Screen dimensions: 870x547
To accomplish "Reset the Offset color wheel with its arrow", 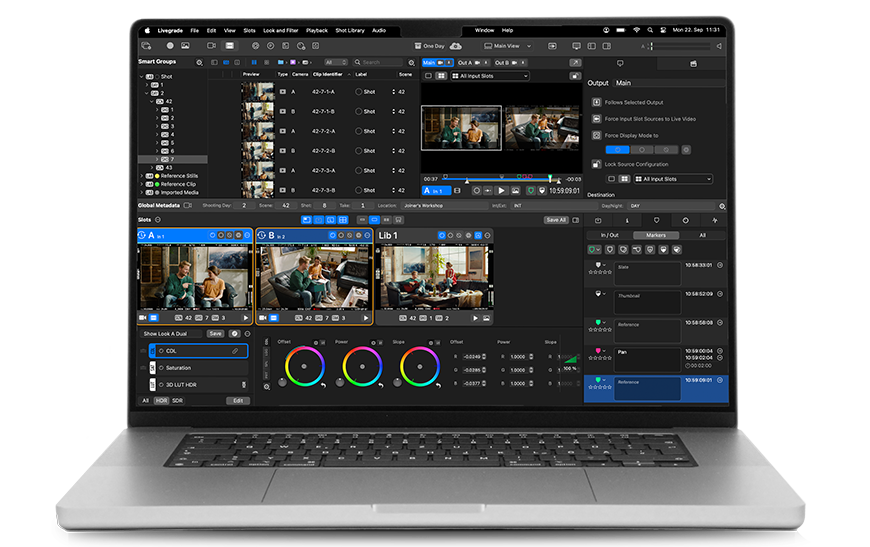I will (x=323, y=384).
